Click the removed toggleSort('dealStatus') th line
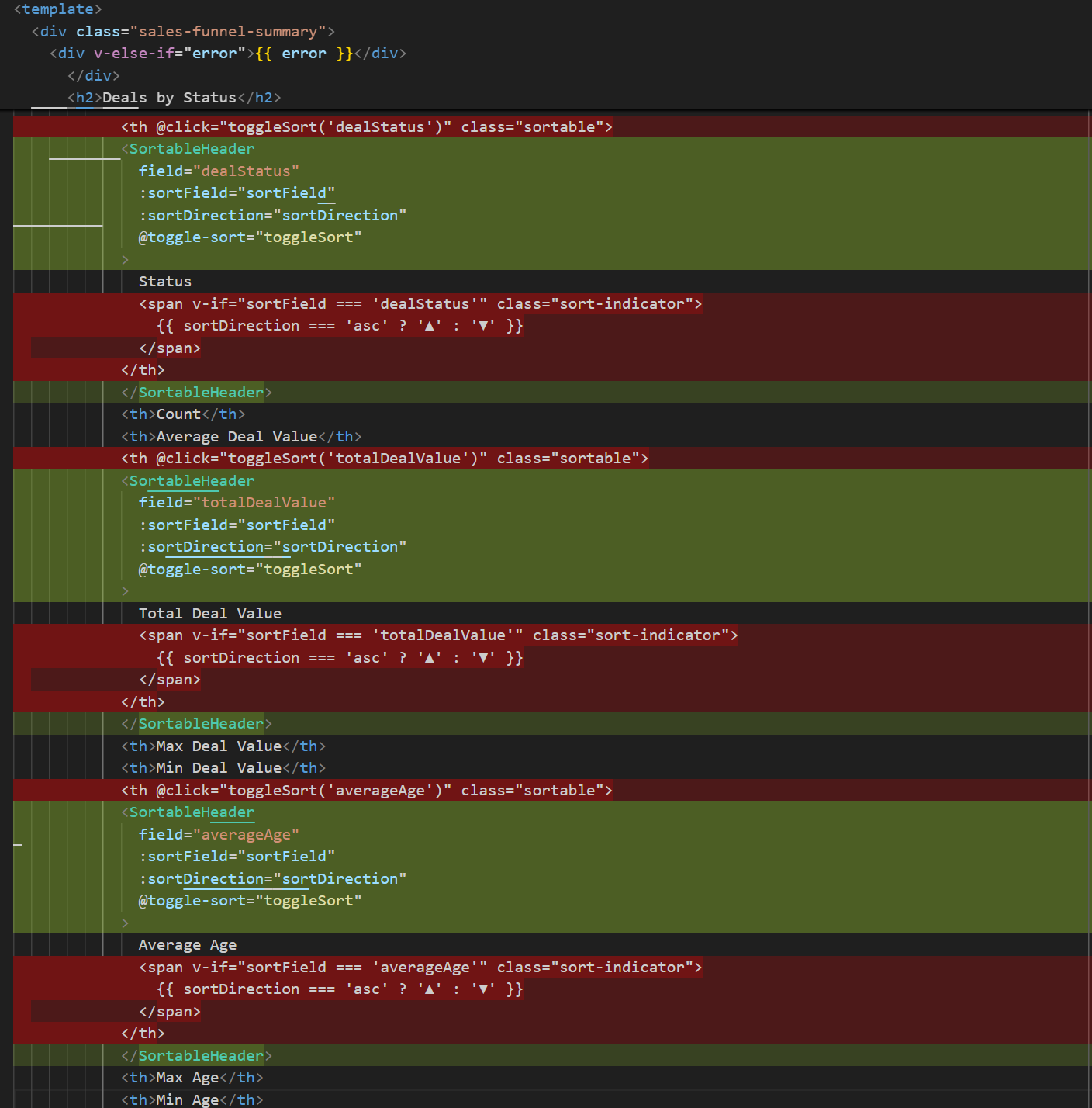This screenshot has height=1108, width=1092. coord(366,126)
